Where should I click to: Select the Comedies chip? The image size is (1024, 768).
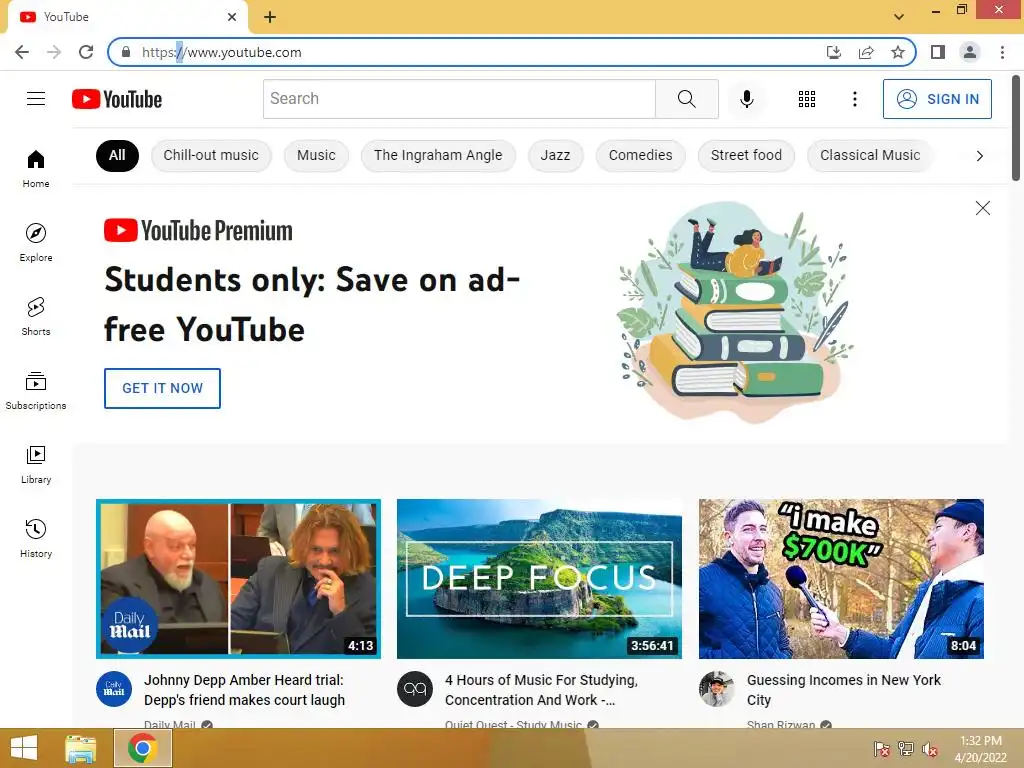click(x=641, y=156)
